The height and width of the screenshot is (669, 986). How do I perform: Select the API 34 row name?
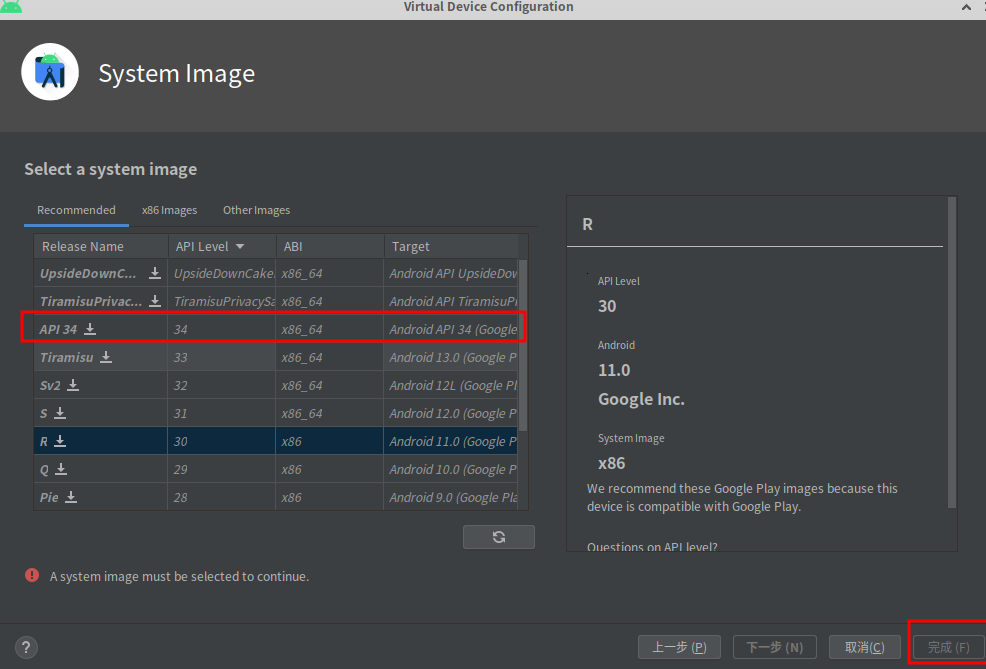pos(58,329)
